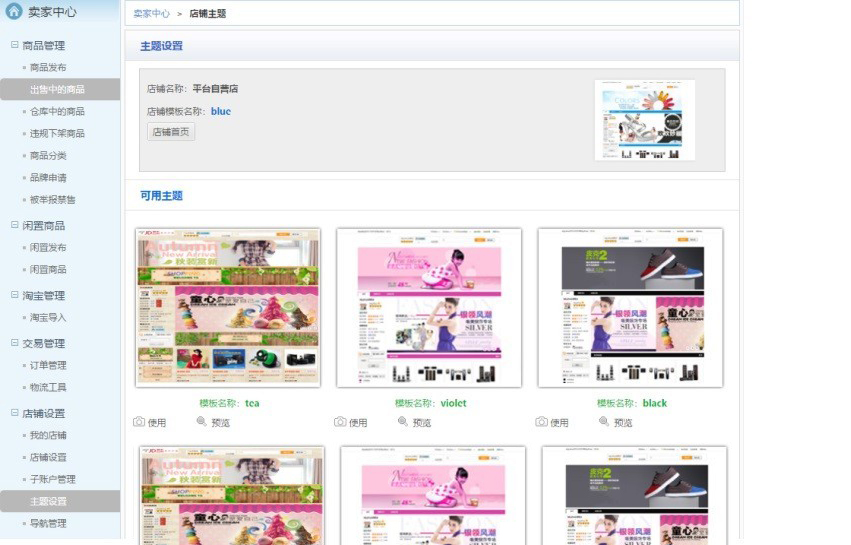Click the 店铺首页 button
Viewport: 851px width, 545px height.
171,132
